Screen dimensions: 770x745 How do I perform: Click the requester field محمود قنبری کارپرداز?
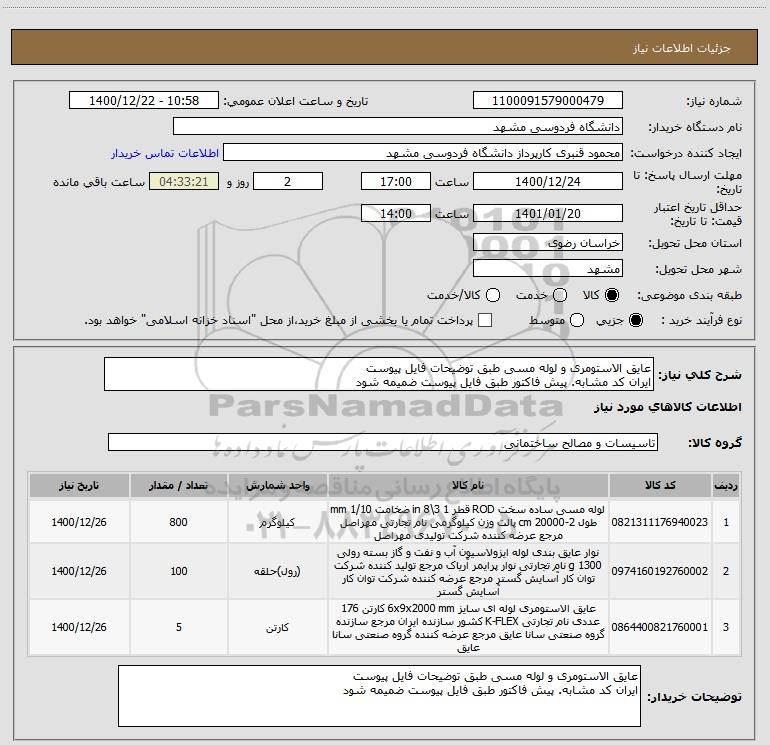click(x=423, y=152)
